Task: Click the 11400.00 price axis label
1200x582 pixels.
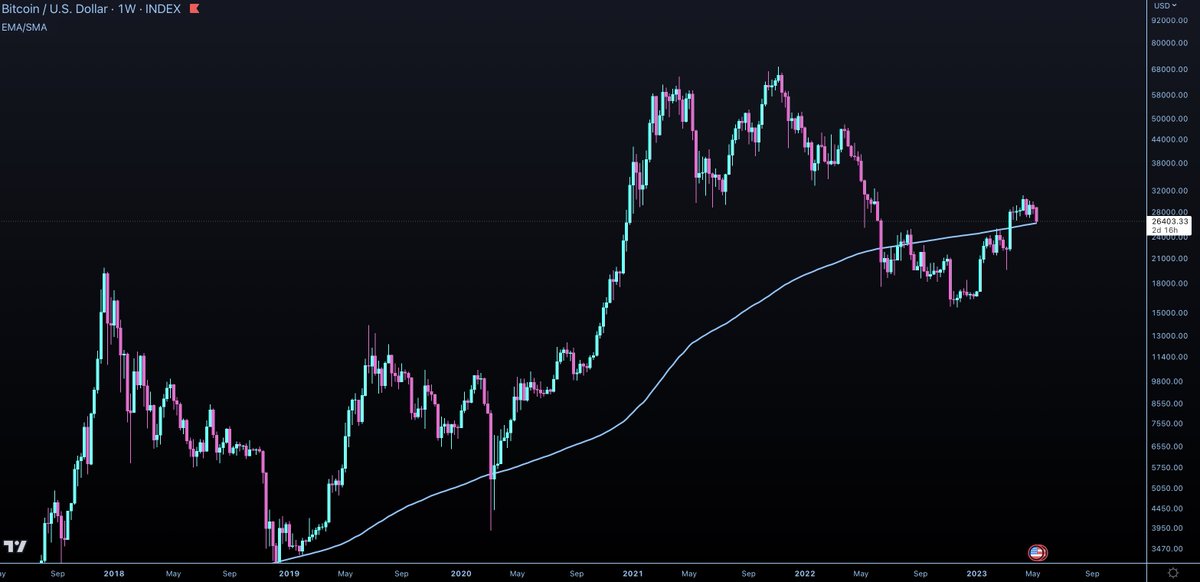Action: [1169, 358]
